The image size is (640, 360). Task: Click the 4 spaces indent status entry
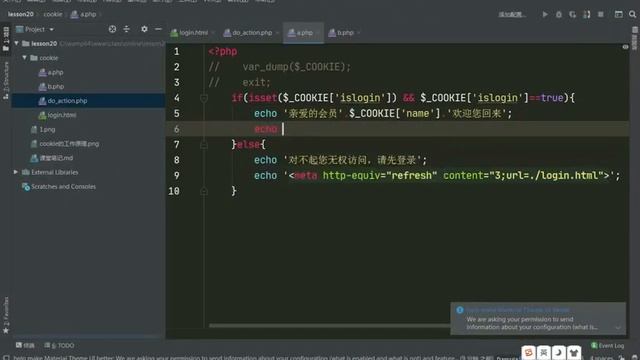[x=602, y=358]
